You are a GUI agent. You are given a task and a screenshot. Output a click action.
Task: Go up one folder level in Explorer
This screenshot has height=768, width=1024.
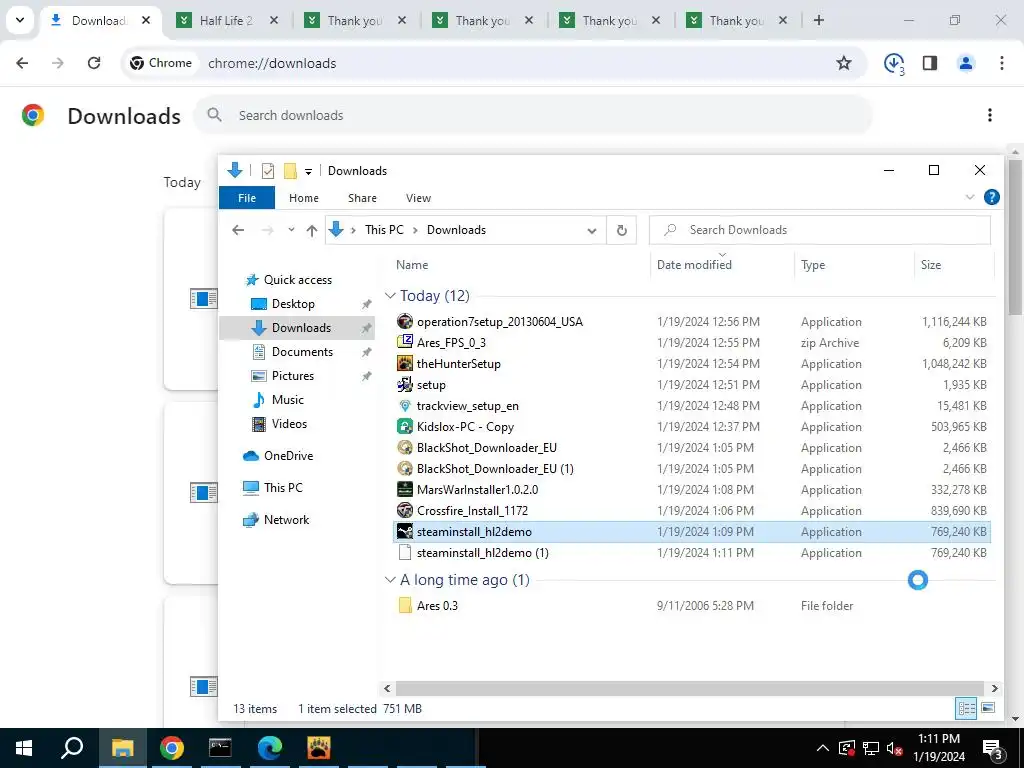pyautogui.click(x=312, y=230)
